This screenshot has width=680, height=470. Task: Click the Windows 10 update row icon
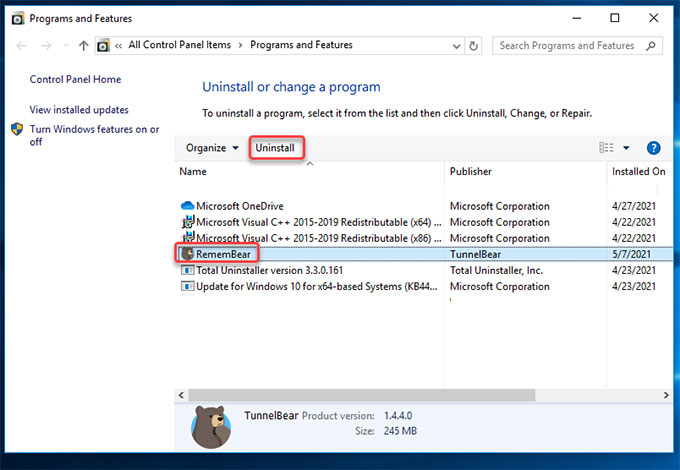(x=187, y=286)
